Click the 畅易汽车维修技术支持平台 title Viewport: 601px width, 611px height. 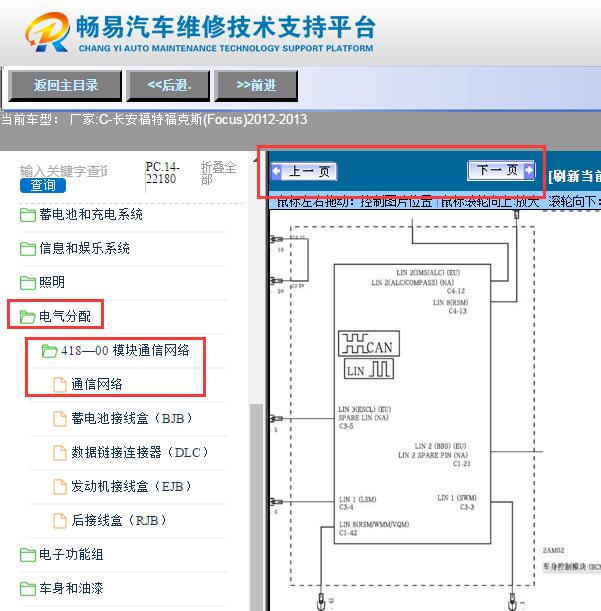[x=226, y=27]
